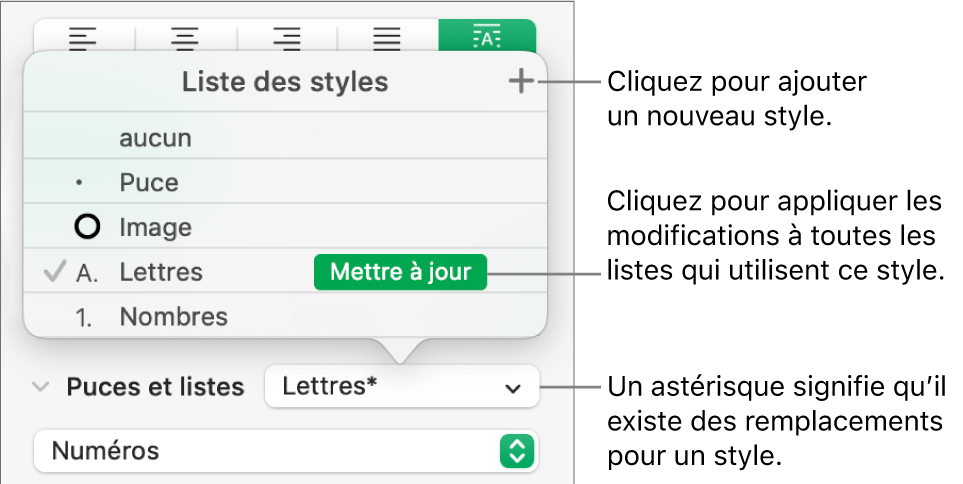
Task: Open the Lettres* style dropdown
Action: tap(401, 386)
